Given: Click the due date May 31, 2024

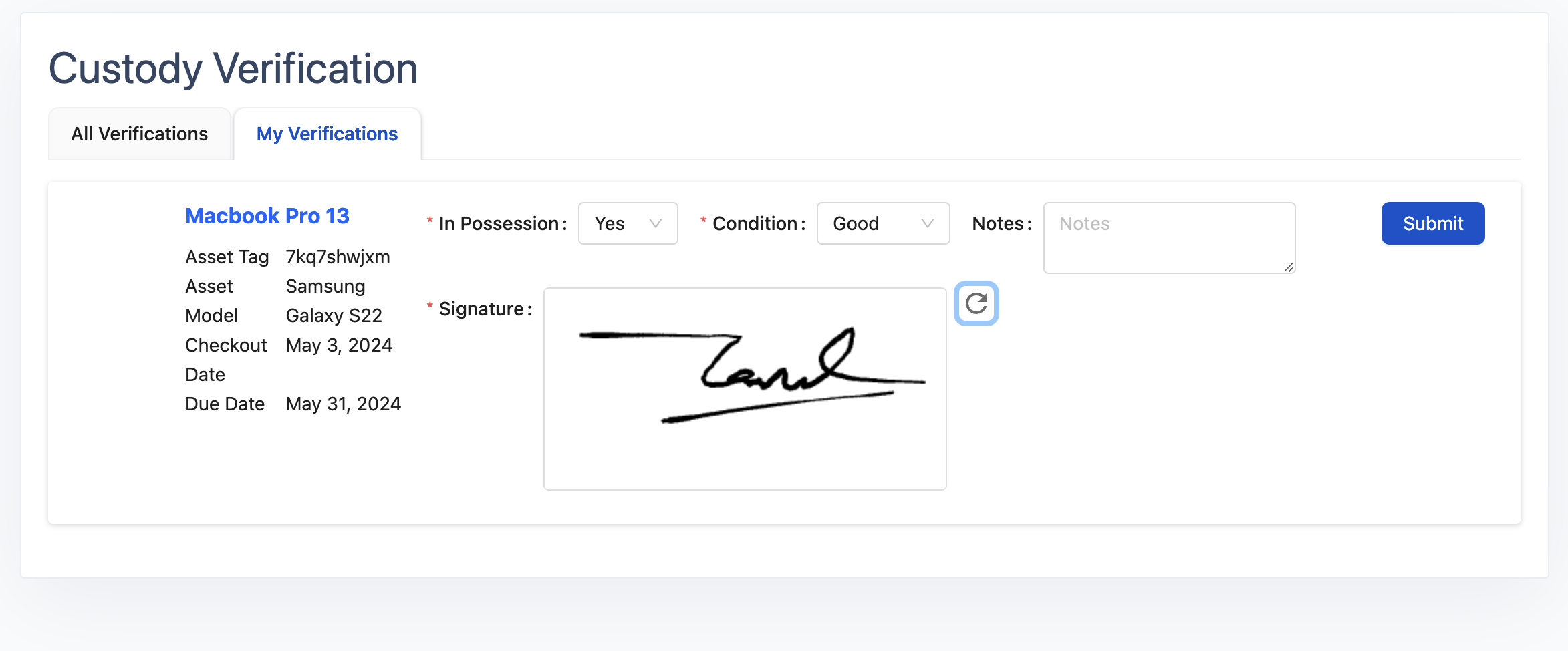Looking at the screenshot, I should click(x=343, y=404).
